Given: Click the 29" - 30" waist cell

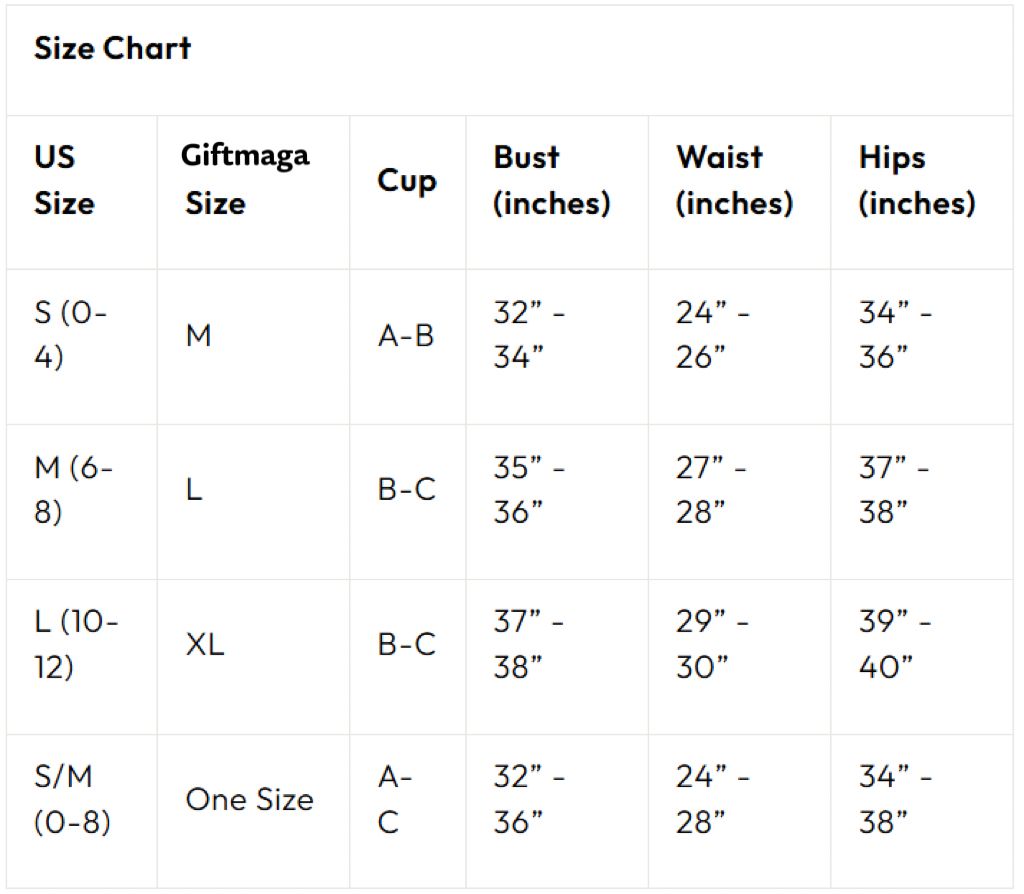Looking at the screenshot, I should point(711,645).
